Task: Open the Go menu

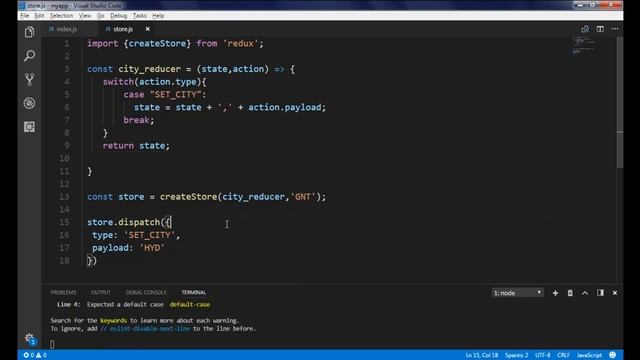Action: tap(100, 16)
